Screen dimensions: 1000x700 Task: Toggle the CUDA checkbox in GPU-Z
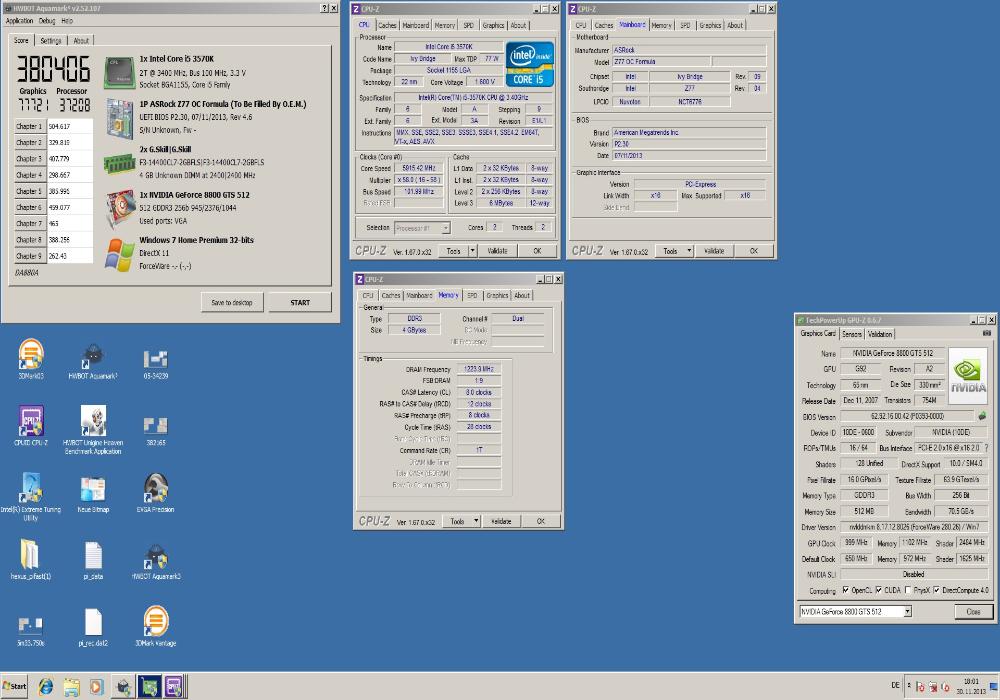point(879,590)
